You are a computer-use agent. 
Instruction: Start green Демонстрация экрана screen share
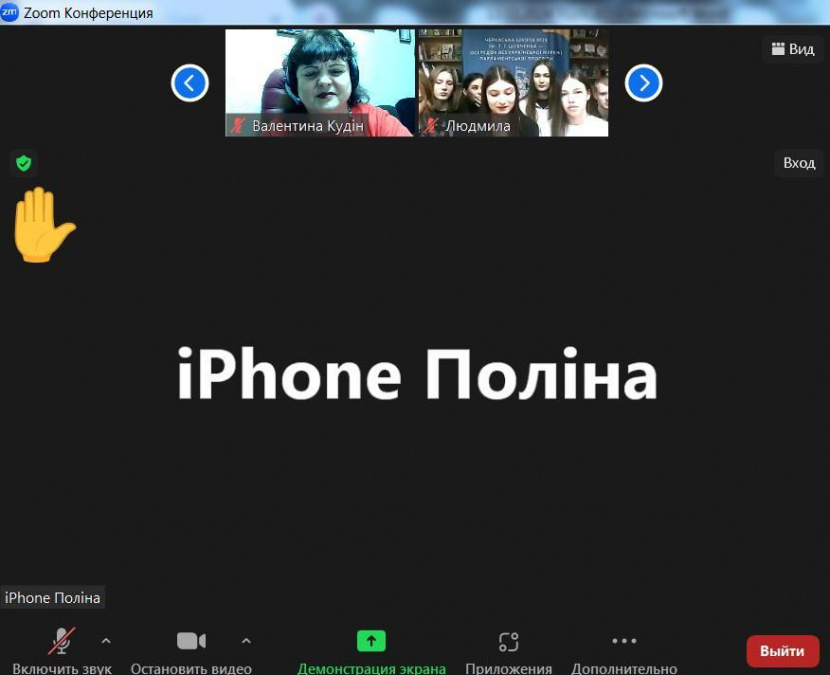pos(371,641)
